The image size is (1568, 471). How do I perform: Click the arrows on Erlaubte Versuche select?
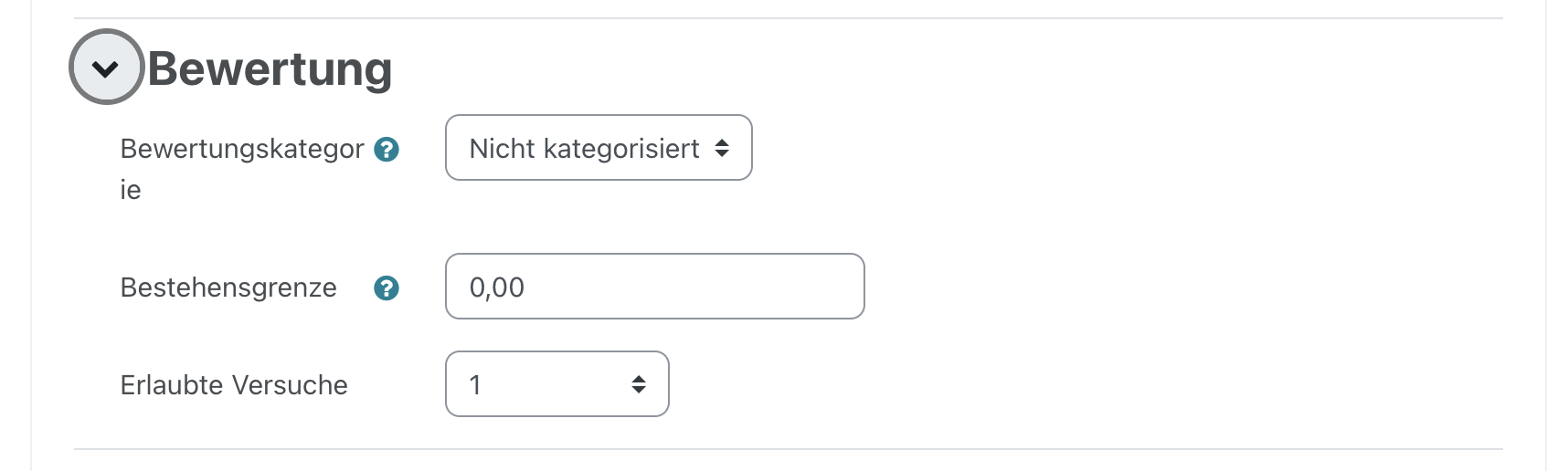pos(639,384)
